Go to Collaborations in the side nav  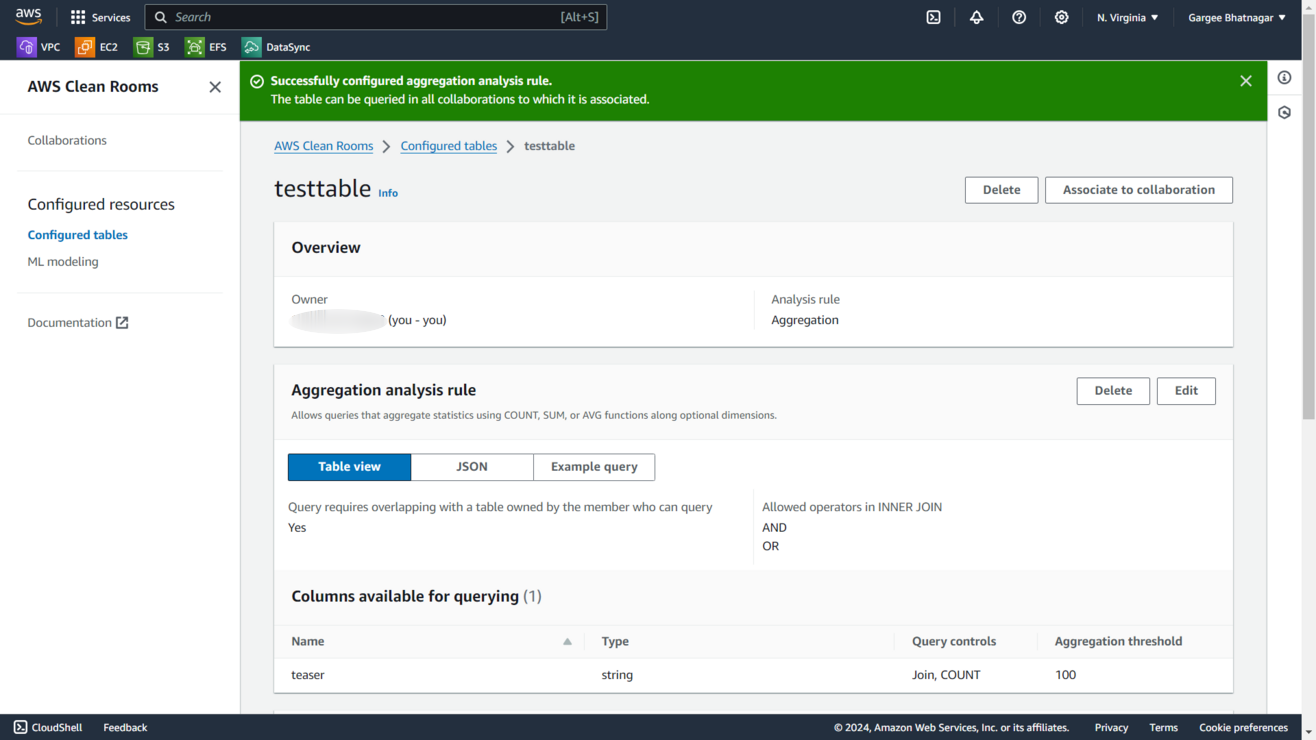[x=67, y=140]
